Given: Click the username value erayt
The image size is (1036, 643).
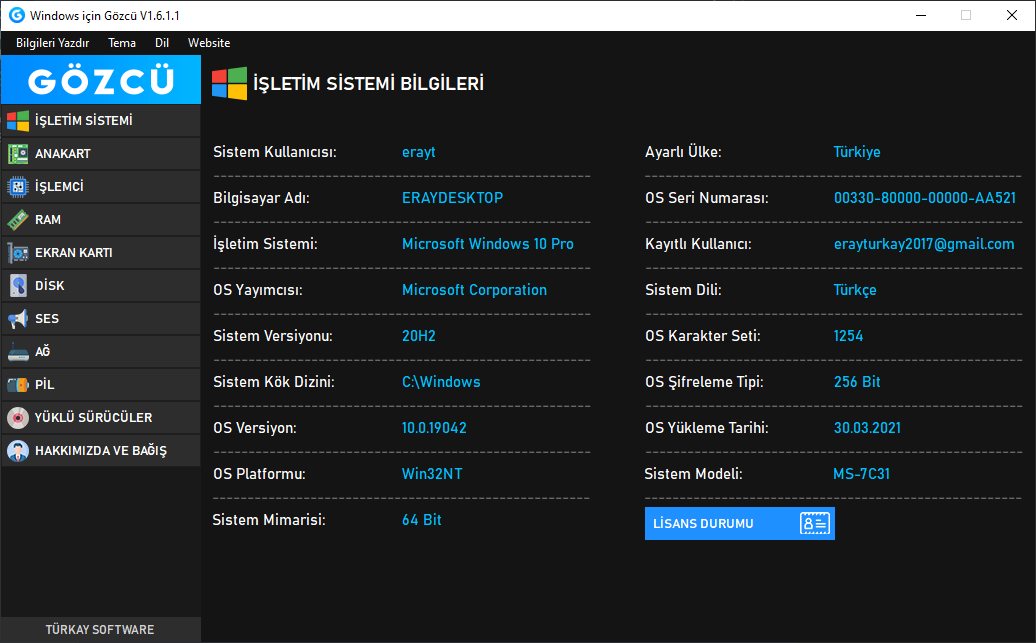Looking at the screenshot, I should (418, 152).
